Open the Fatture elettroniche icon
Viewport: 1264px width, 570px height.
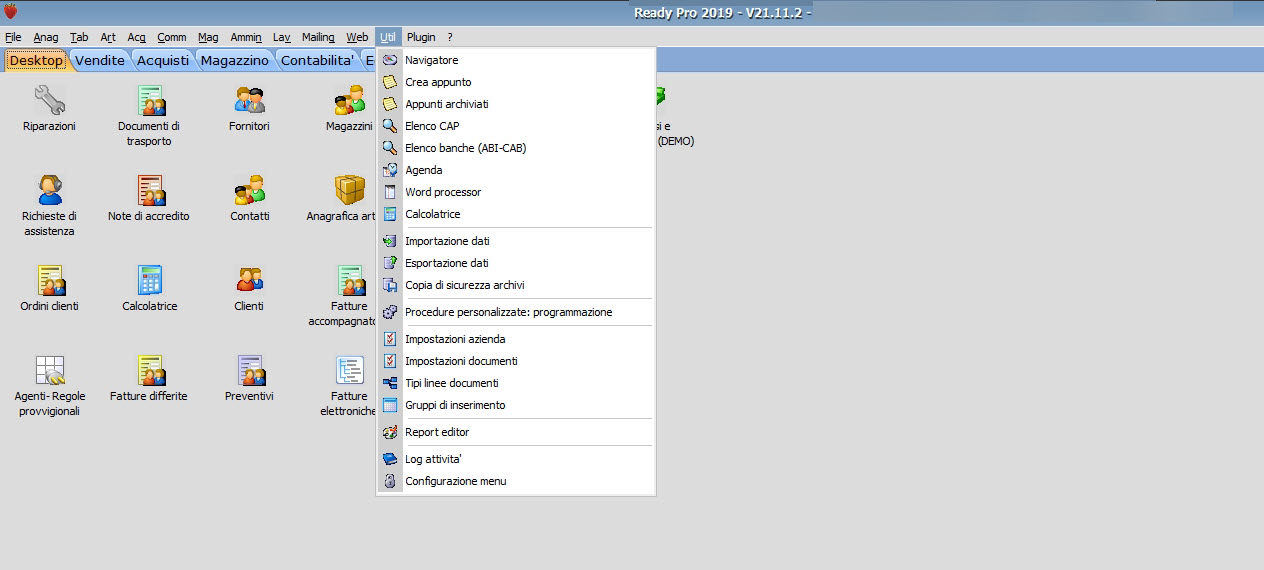349,370
